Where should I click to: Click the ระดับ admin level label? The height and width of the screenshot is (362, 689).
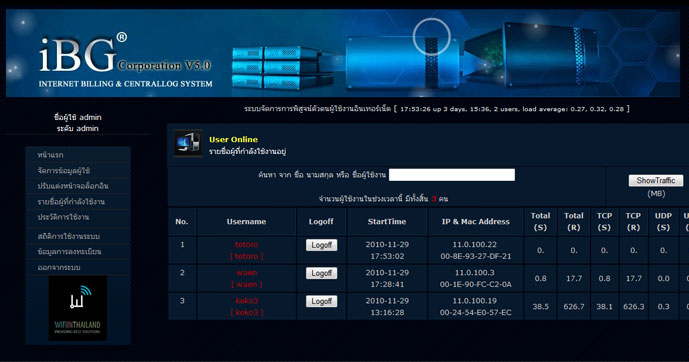pos(78,128)
